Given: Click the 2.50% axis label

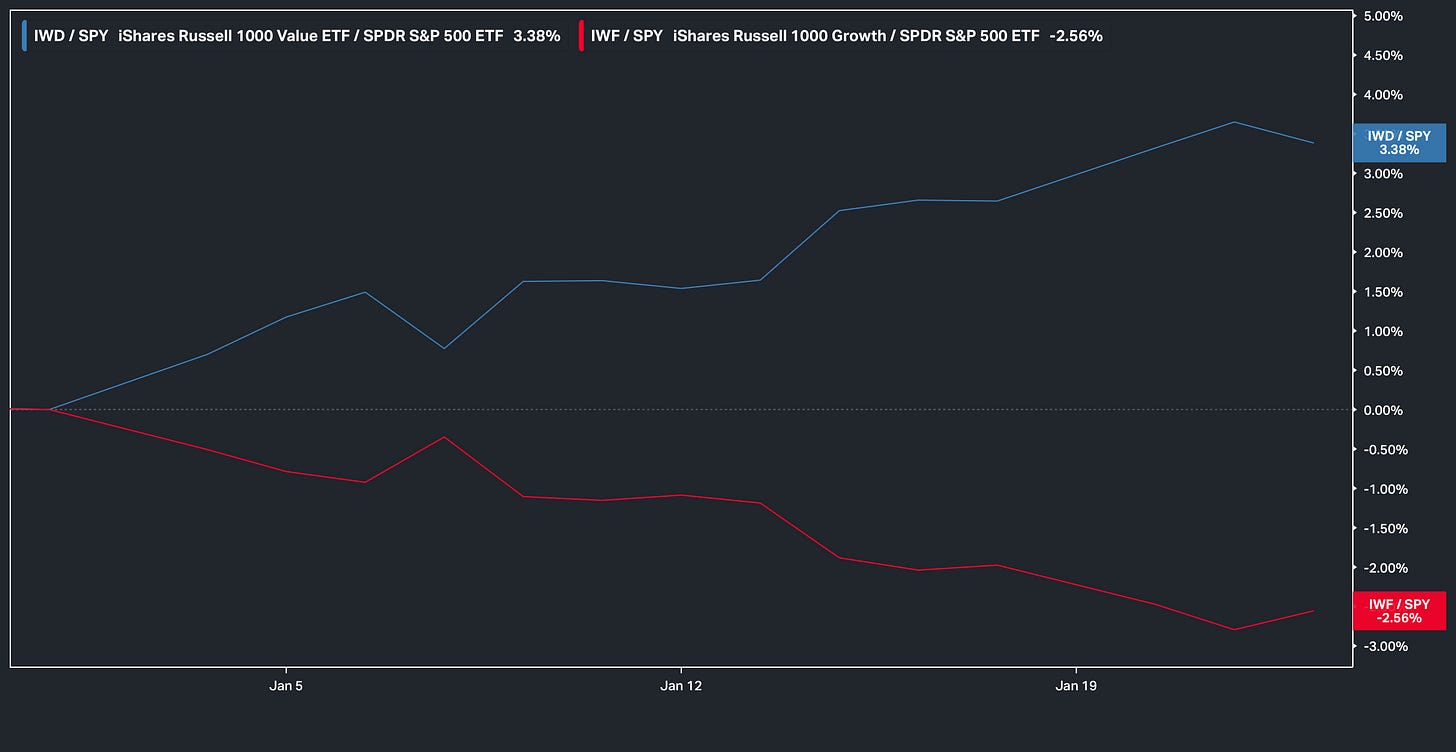Looking at the screenshot, I should pos(1383,213).
